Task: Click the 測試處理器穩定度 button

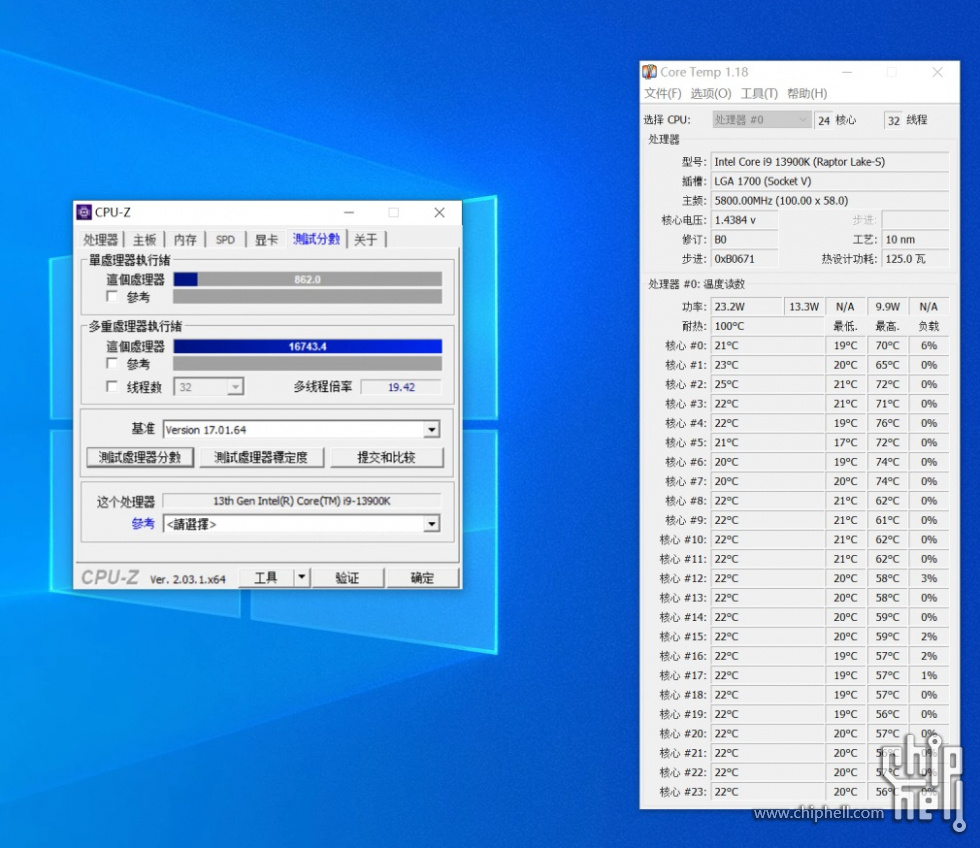Action: tap(261, 457)
